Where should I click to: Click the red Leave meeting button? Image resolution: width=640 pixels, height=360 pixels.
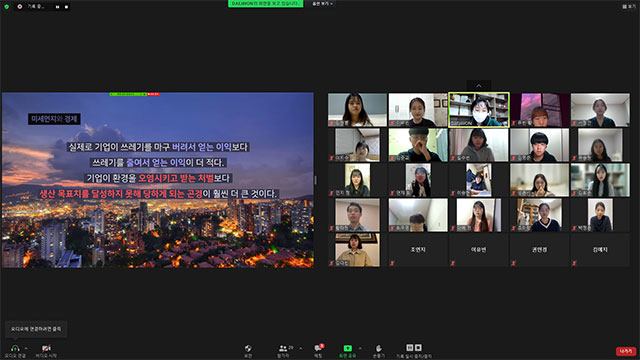click(x=626, y=351)
